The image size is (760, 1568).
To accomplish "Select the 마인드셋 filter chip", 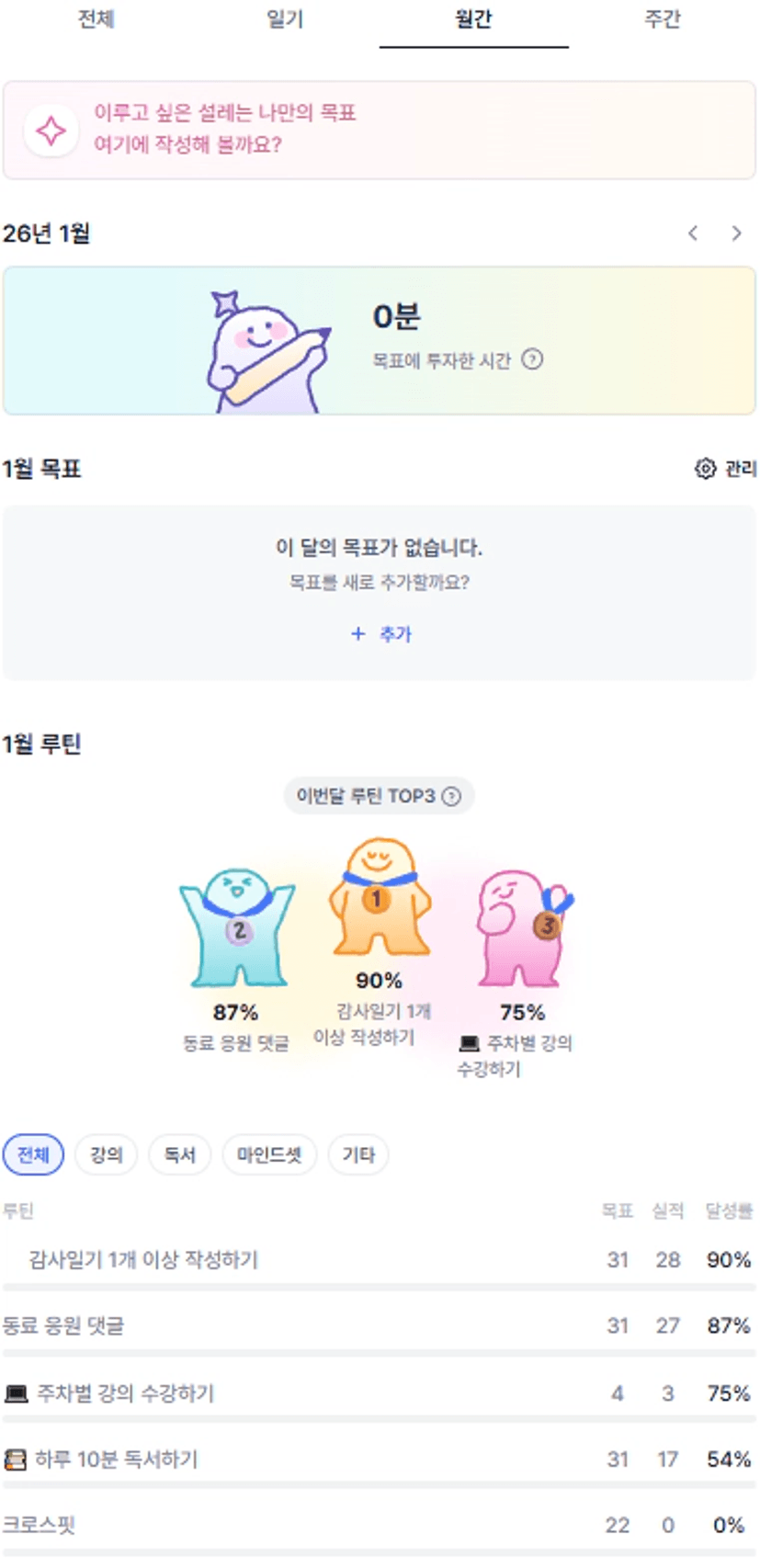I will [x=269, y=1154].
